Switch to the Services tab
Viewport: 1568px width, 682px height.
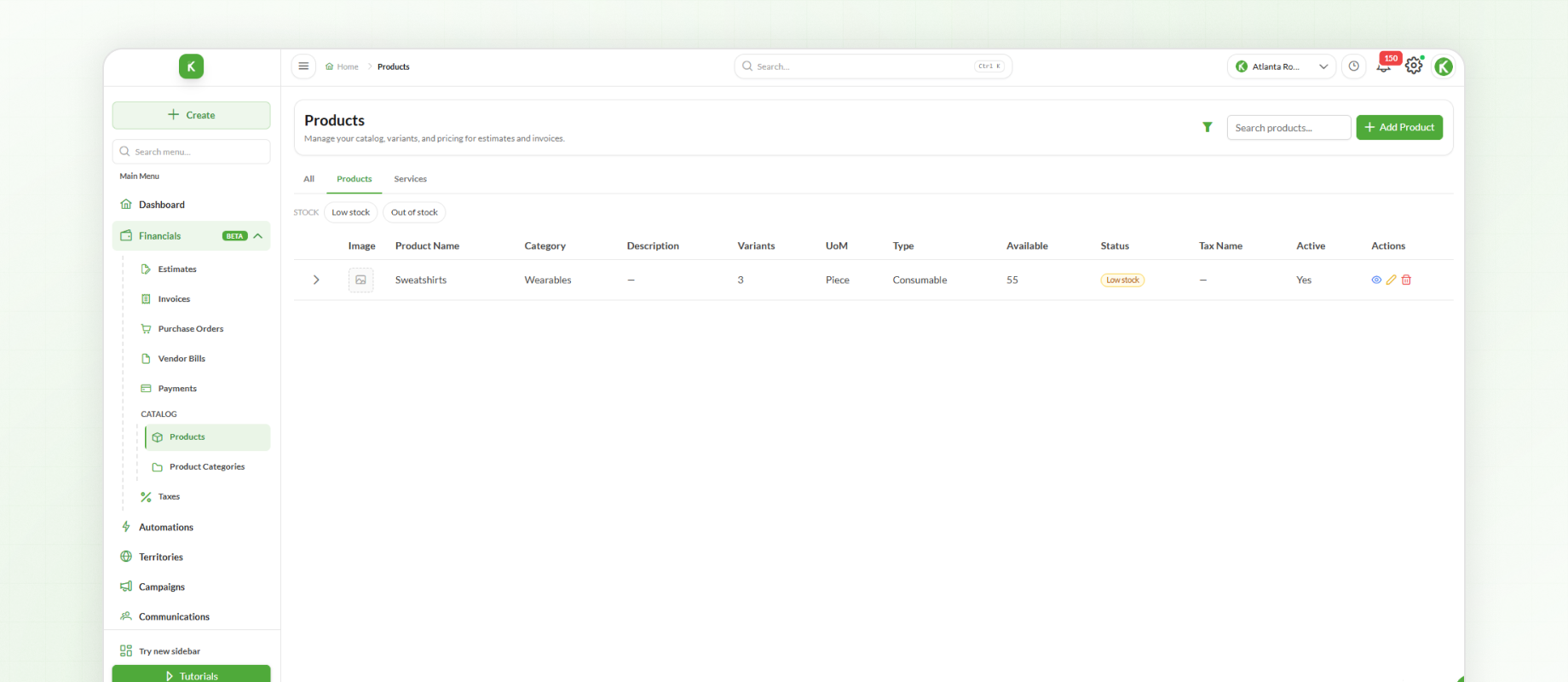pos(410,179)
